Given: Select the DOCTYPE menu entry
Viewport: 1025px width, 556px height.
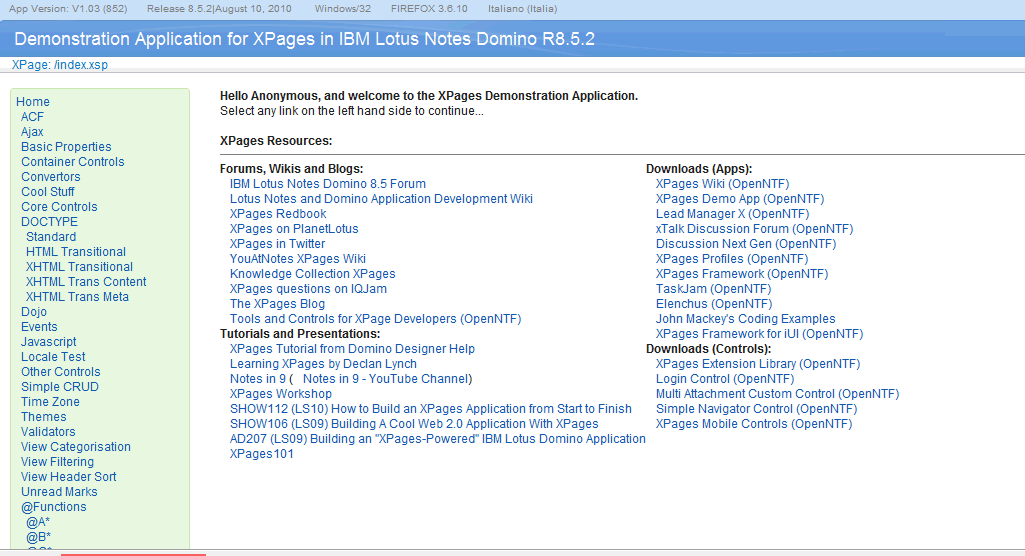Looking at the screenshot, I should pyautogui.click(x=49, y=222).
